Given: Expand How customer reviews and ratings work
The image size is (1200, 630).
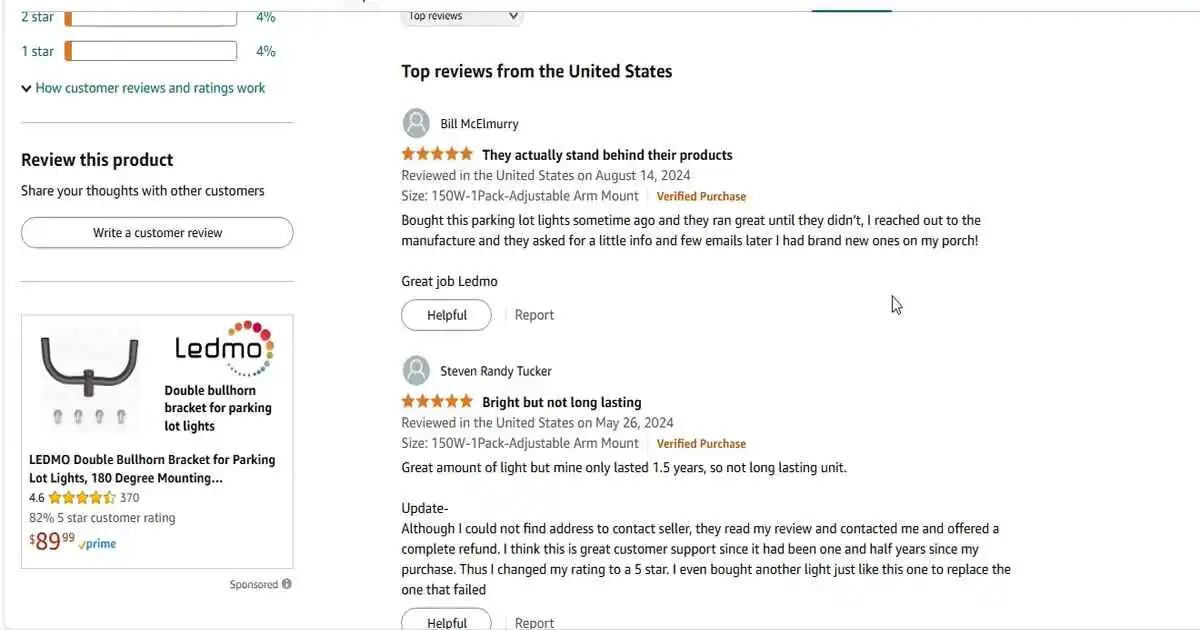Looking at the screenshot, I should [x=143, y=88].
